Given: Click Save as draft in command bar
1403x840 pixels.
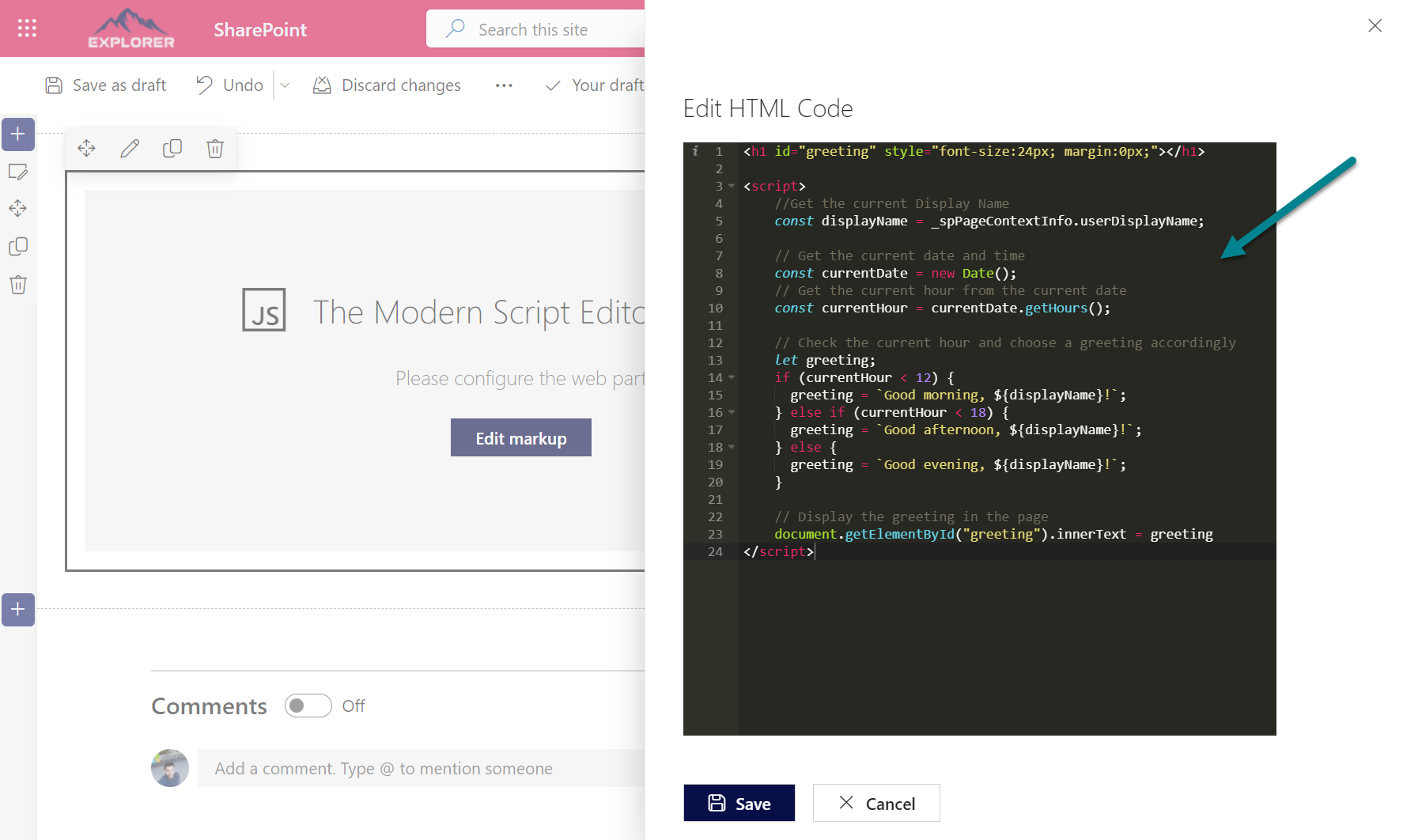Looking at the screenshot, I should tap(106, 85).
